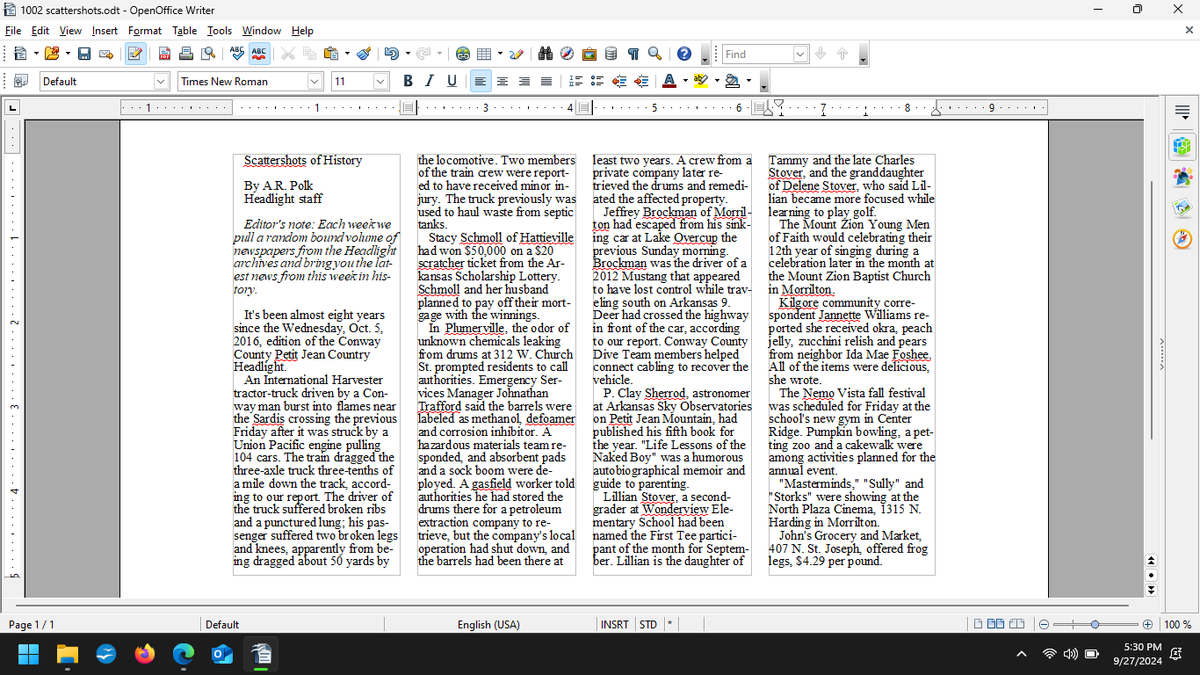Image resolution: width=1200 pixels, height=675 pixels.
Task: Export document directly as PDF
Action: coord(167,55)
